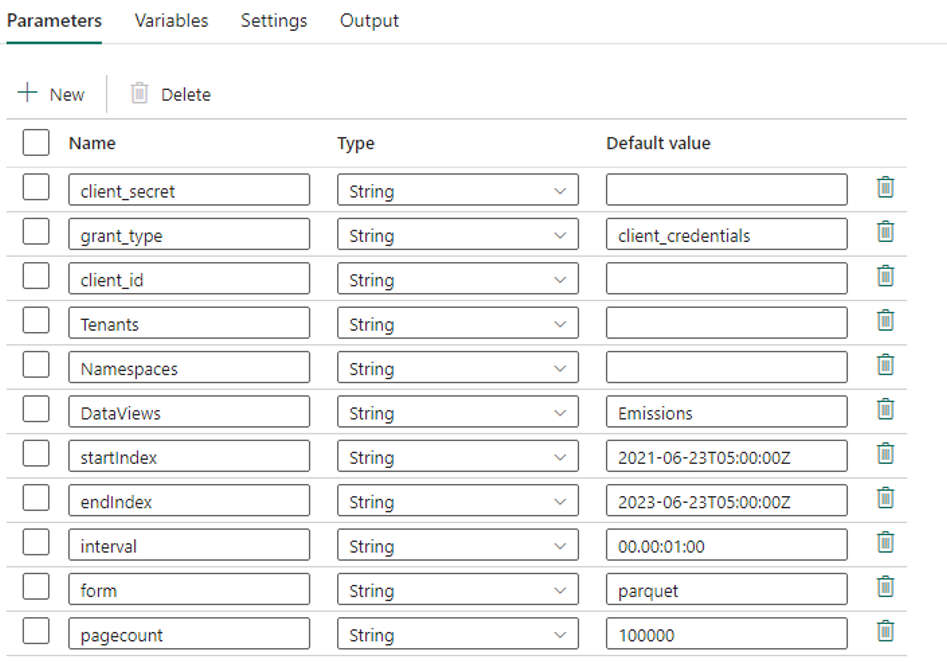Click the empty client_id default value field
The width and height of the screenshot is (947, 663).
click(x=727, y=278)
